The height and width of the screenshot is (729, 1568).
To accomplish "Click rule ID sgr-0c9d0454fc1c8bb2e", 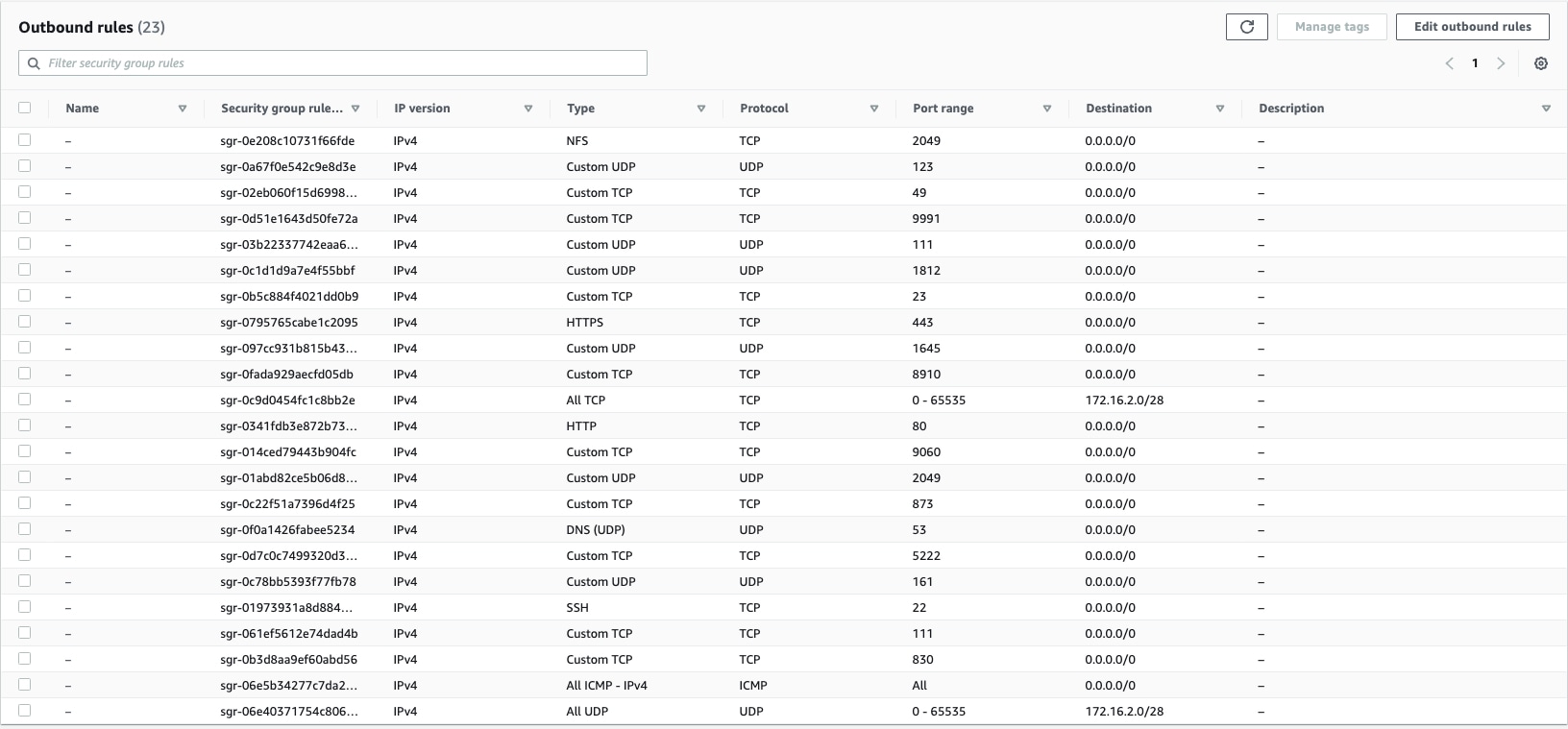I will [287, 401].
